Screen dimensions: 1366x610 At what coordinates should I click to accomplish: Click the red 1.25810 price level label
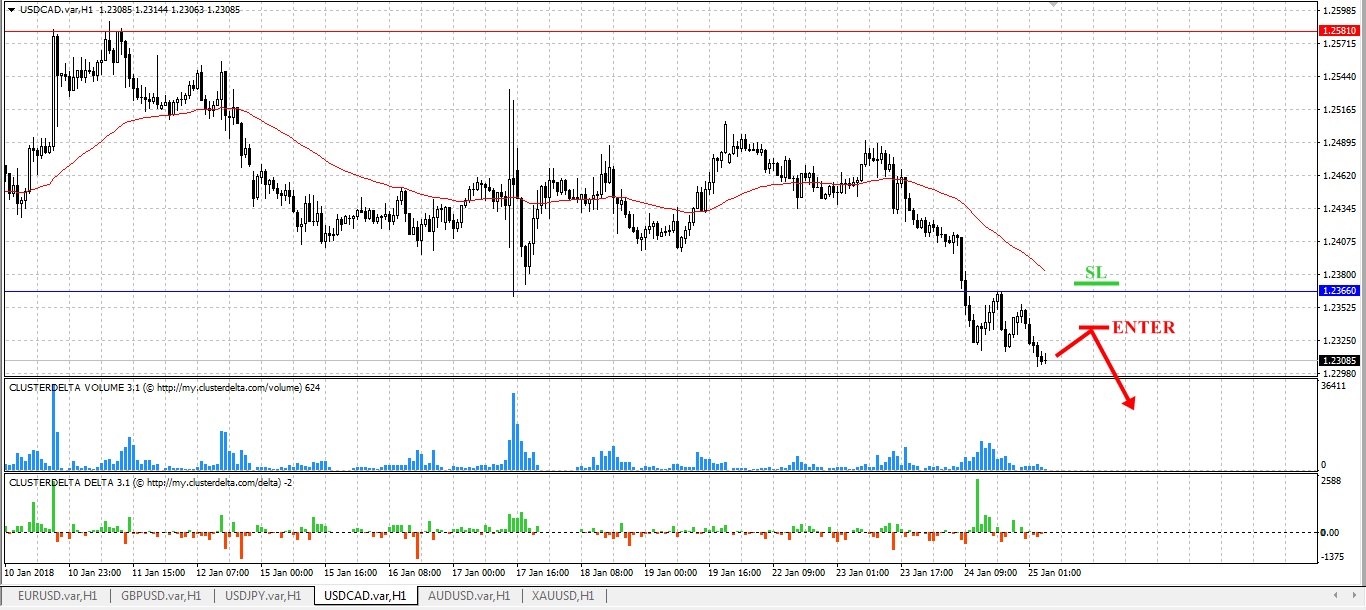tap(1340, 31)
